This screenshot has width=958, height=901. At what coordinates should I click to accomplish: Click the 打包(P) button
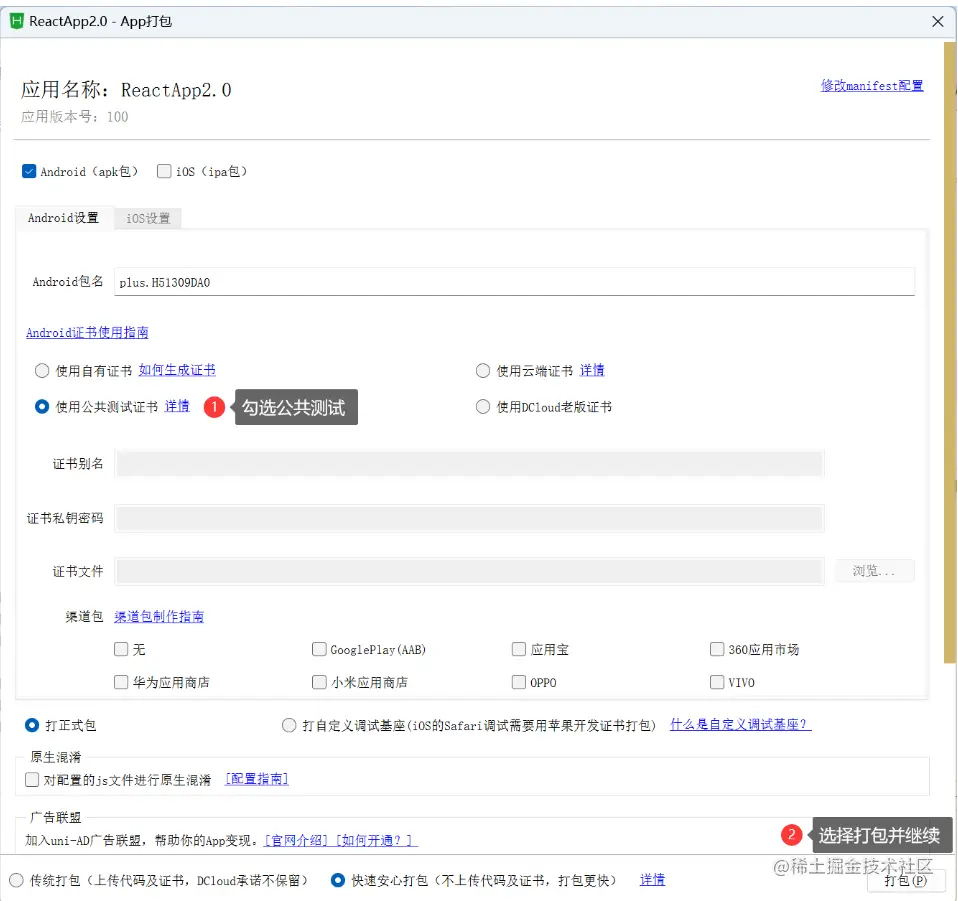(x=906, y=880)
